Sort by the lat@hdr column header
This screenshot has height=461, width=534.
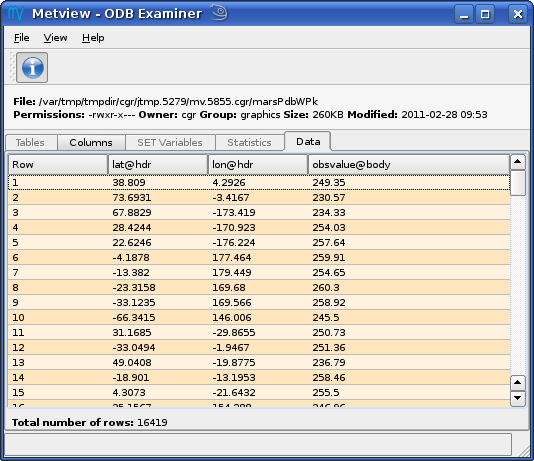pos(158,165)
